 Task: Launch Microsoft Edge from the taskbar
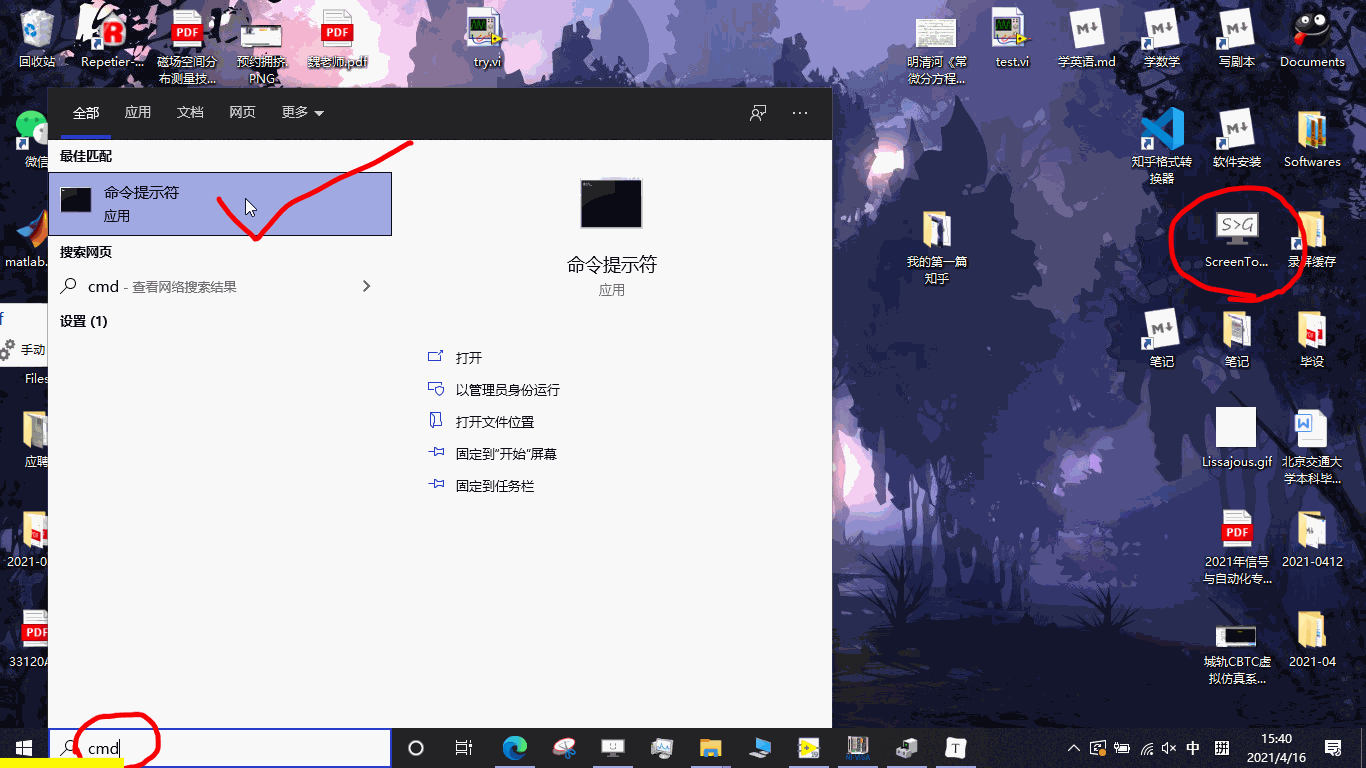point(516,747)
